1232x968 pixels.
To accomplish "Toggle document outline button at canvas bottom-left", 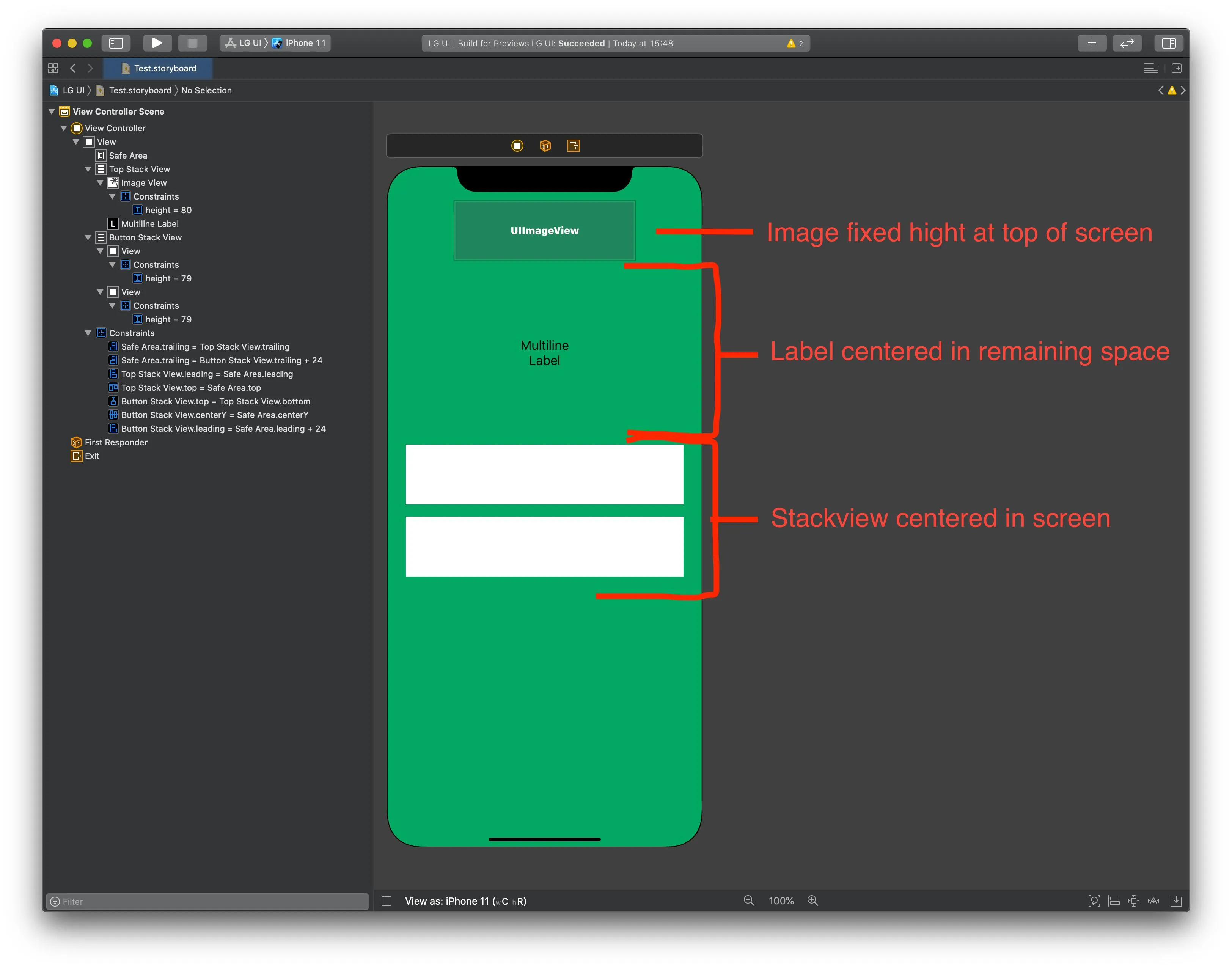I will [387, 900].
